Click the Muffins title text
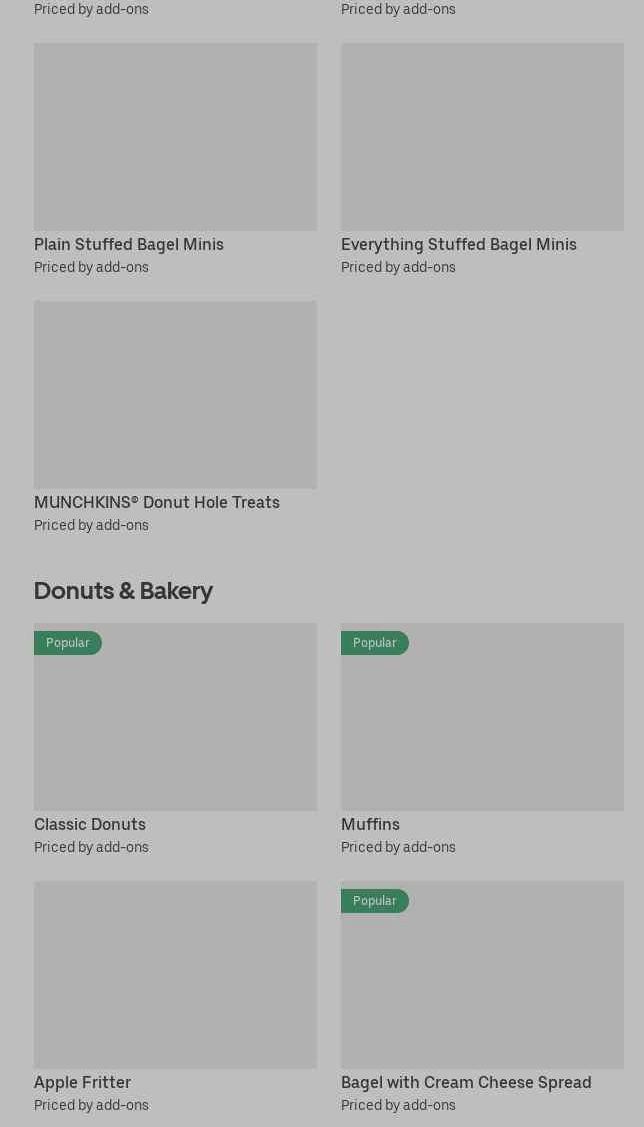Viewport: 644px width, 1127px height. click(x=370, y=824)
